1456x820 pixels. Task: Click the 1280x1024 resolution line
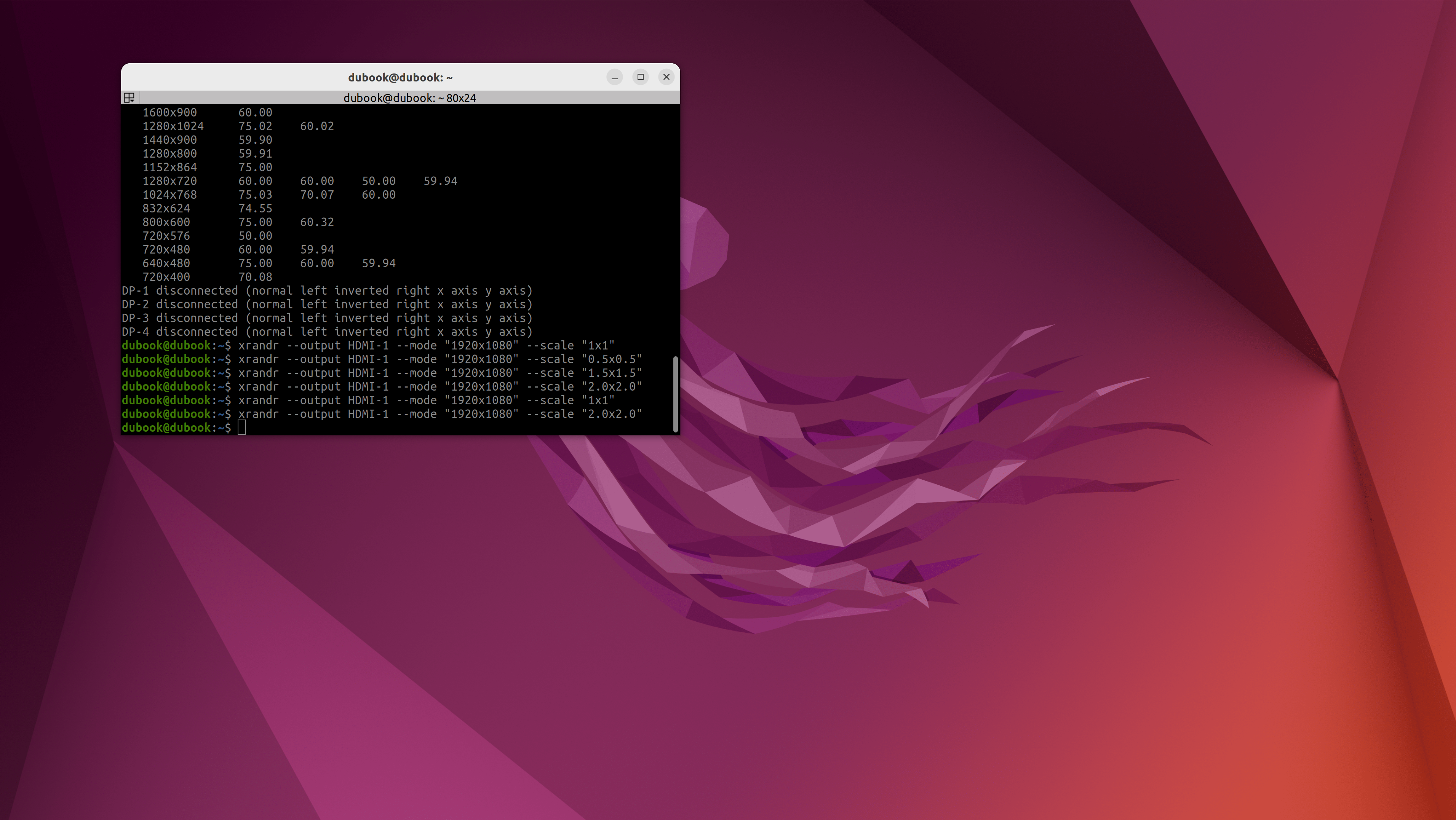click(173, 126)
